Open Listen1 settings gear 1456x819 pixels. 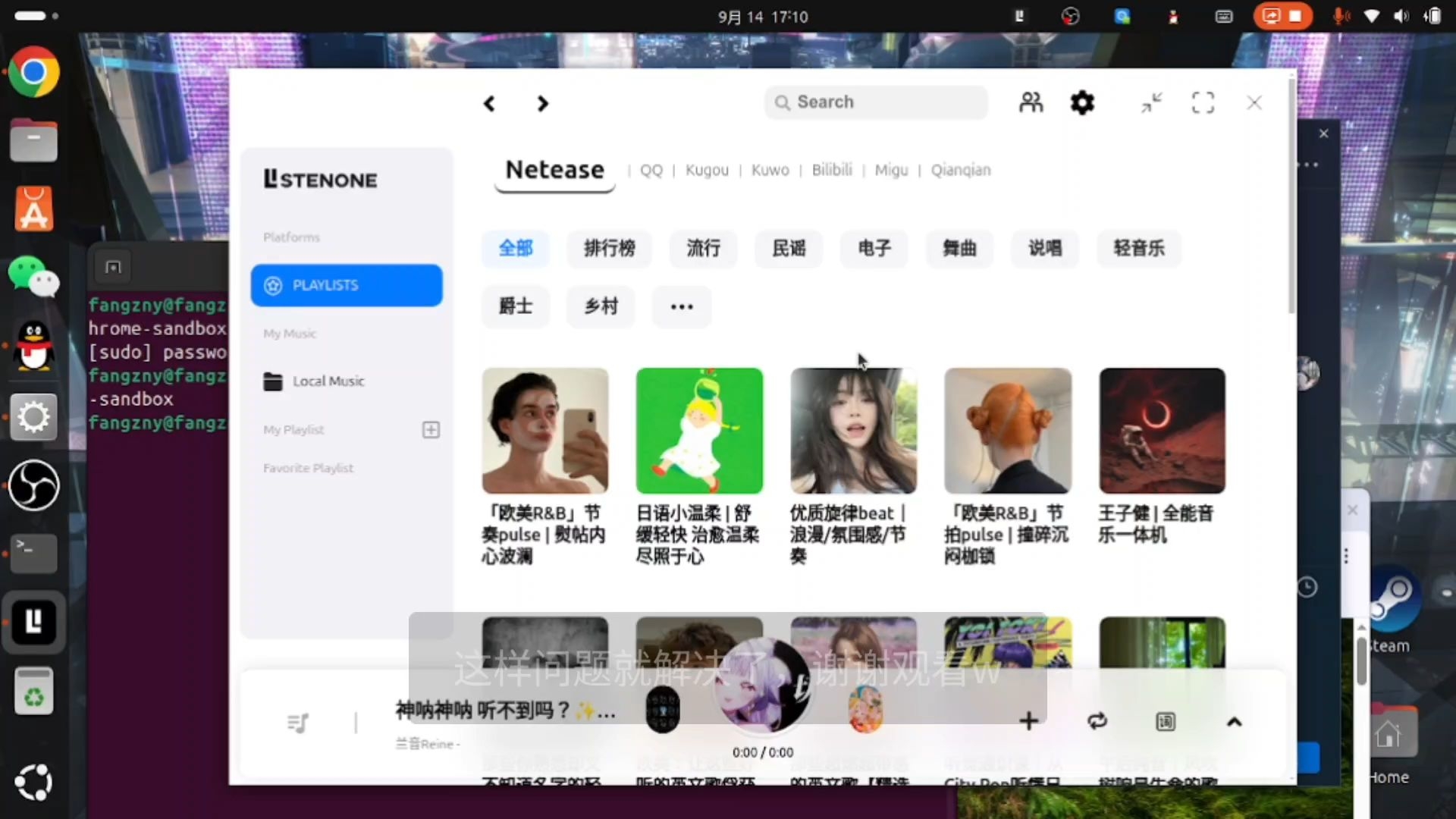(x=1082, y=102)
